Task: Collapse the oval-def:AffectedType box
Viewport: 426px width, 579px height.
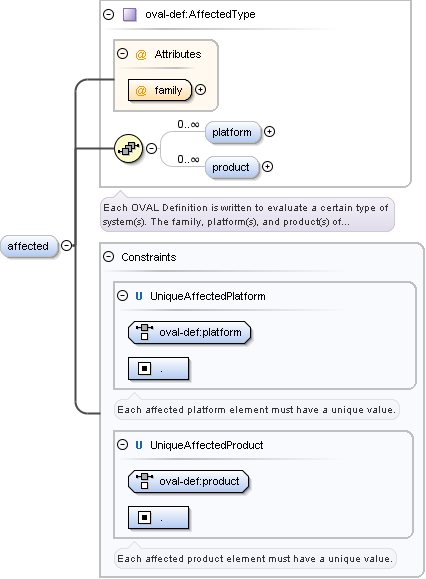Action: click(x=109, y=14)
